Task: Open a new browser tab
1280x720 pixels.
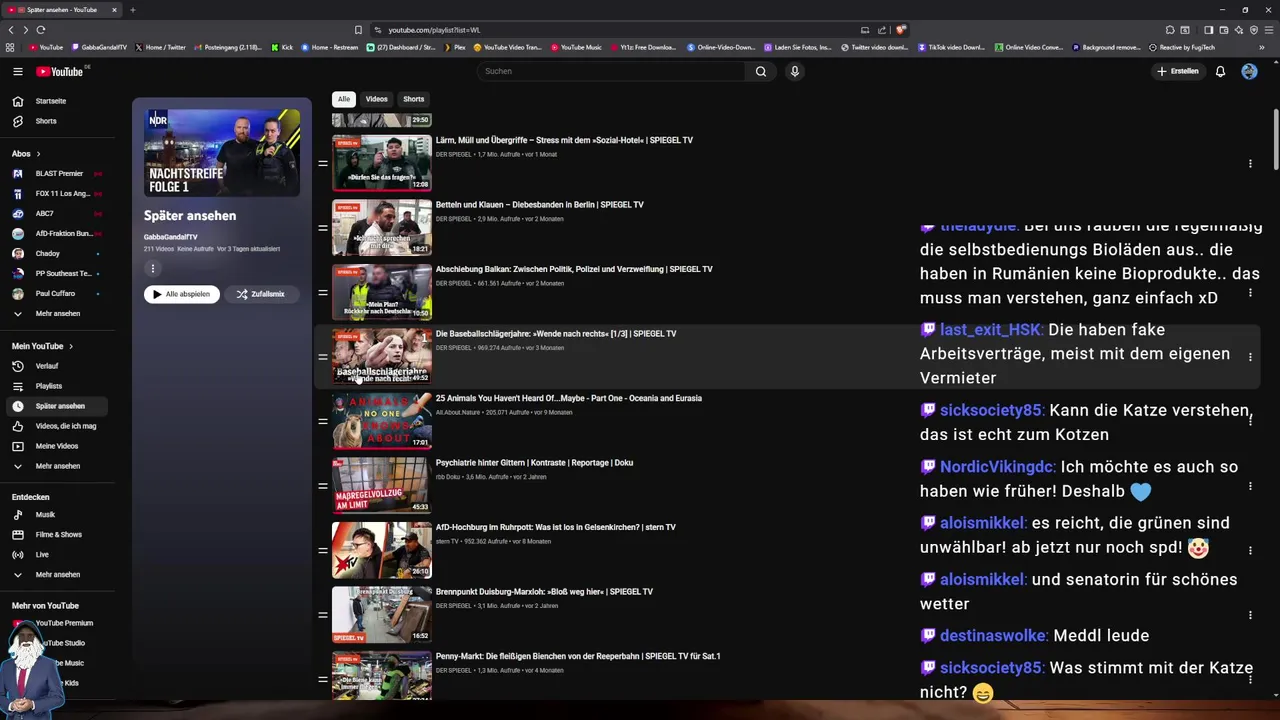Action: click(132, 10)
